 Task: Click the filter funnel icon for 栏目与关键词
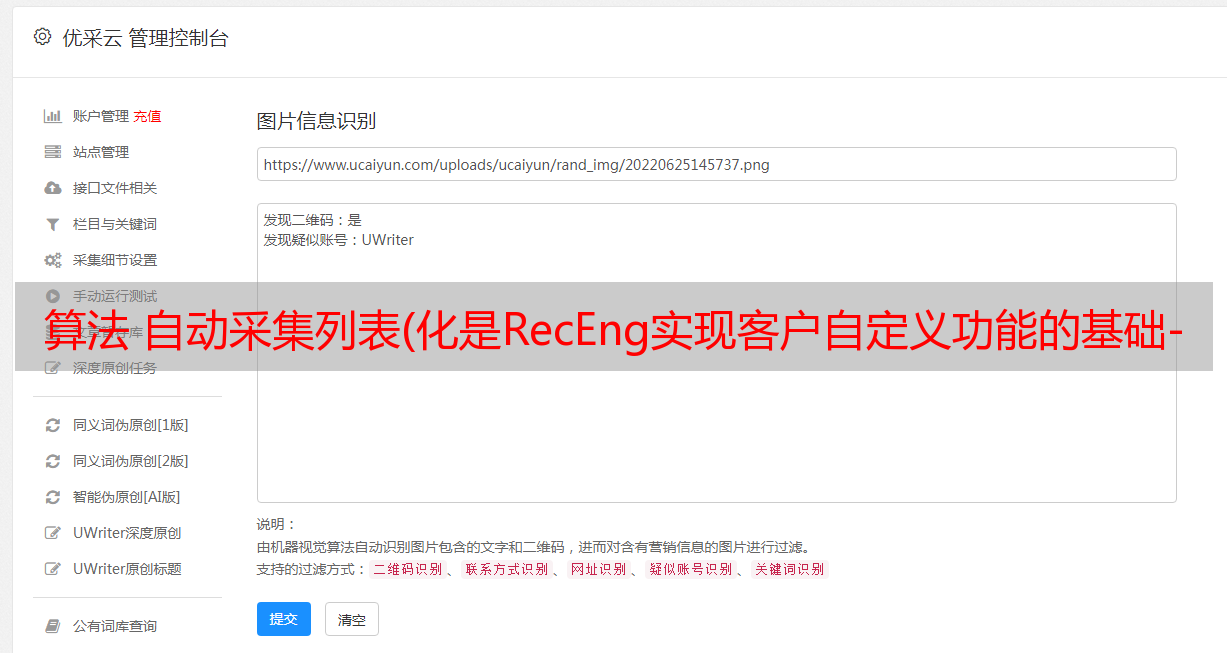pyautogui.click(x=53, y=224)
